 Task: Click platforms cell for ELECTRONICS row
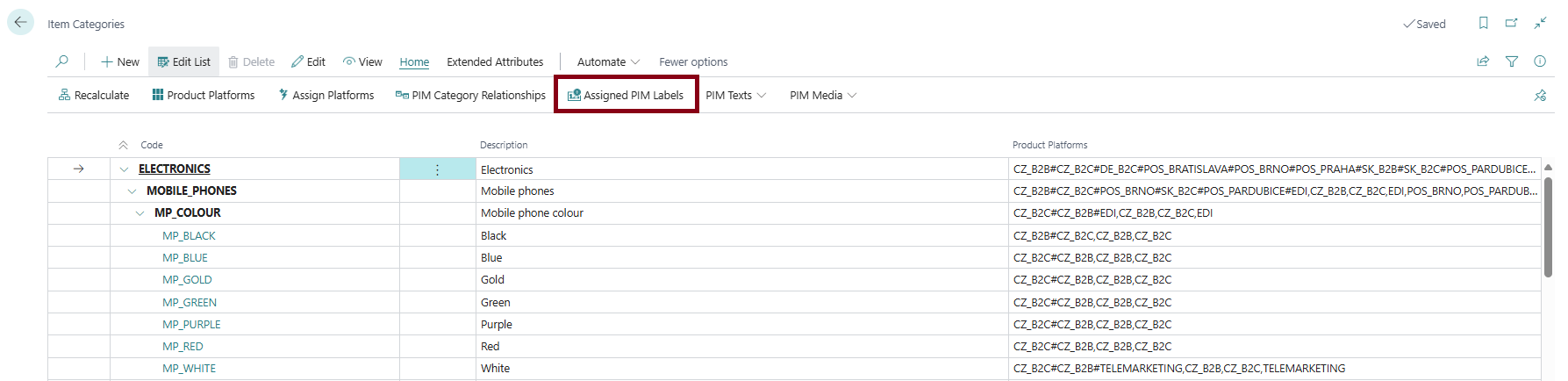click(1274, 169)
